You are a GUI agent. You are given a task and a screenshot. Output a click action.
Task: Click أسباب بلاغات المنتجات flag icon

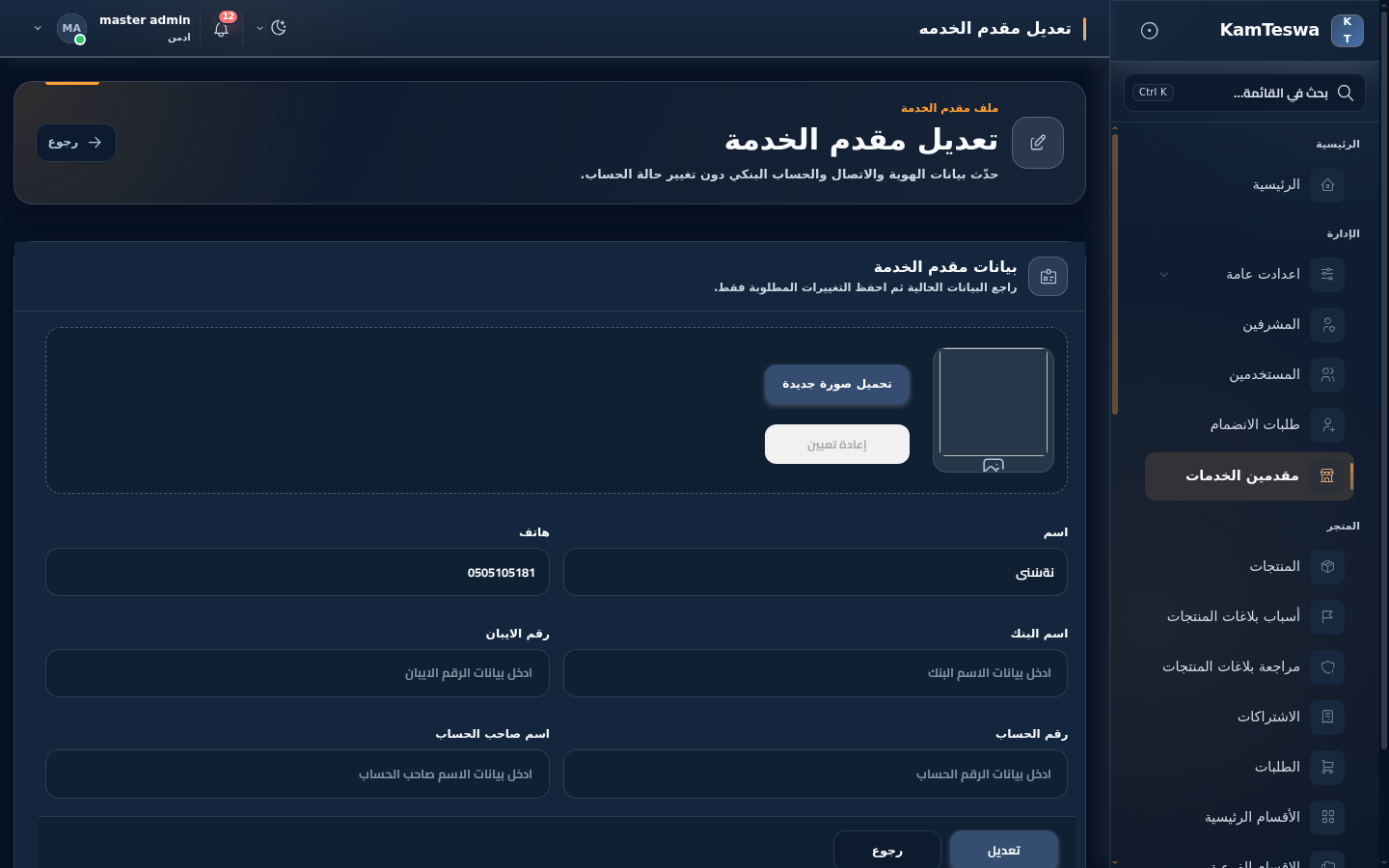tap(1327, 616)
